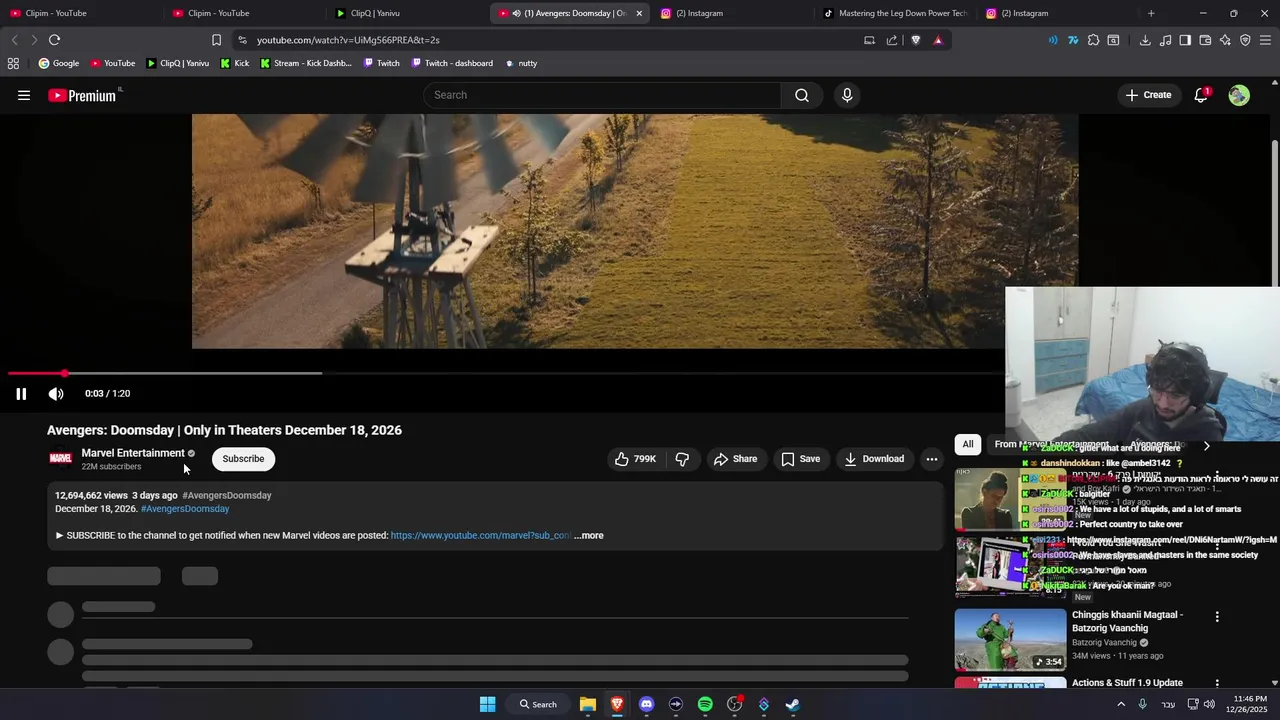Screen dimensions: 1280x720
Task: Open the nutty bookmark
Action: point(521,63)
